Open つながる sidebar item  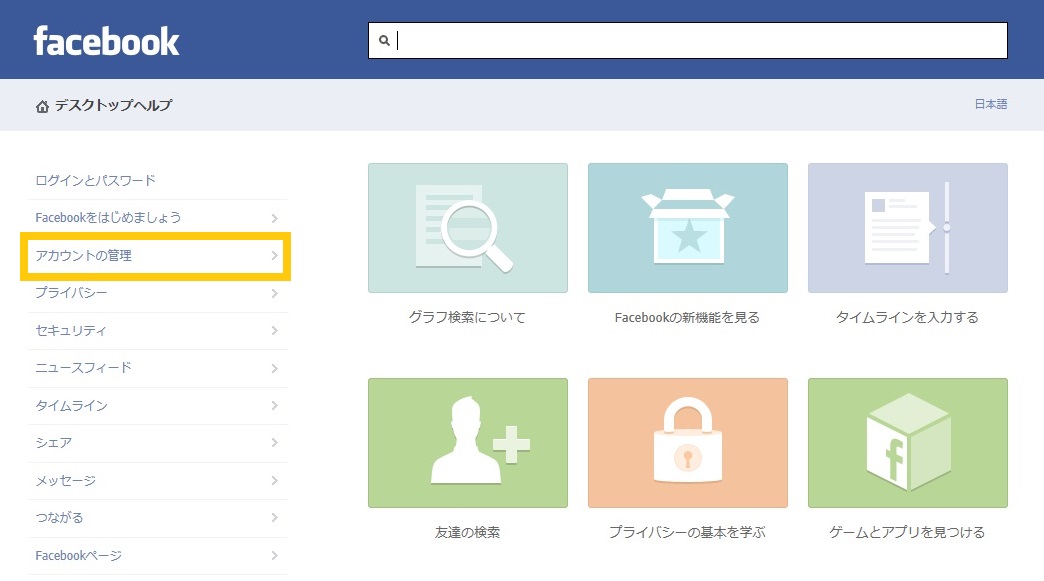tap(158, 518)
